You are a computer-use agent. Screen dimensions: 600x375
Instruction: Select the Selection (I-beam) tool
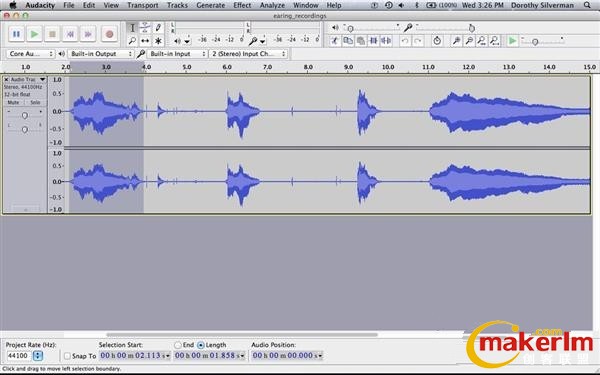pos(132,28)
